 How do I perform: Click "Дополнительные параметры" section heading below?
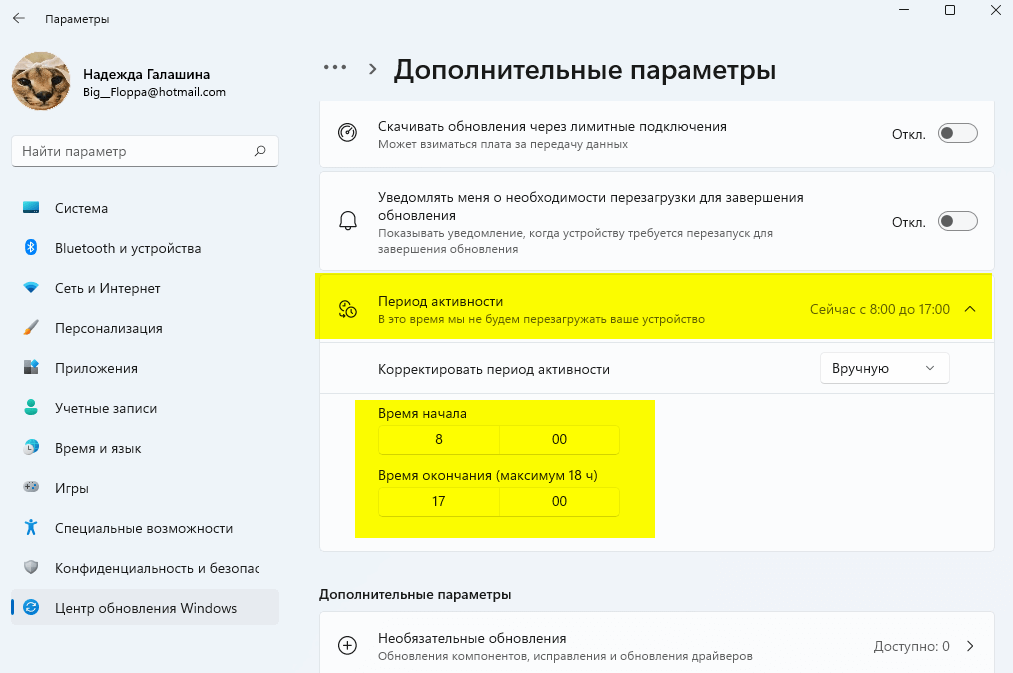pos(415,594)
